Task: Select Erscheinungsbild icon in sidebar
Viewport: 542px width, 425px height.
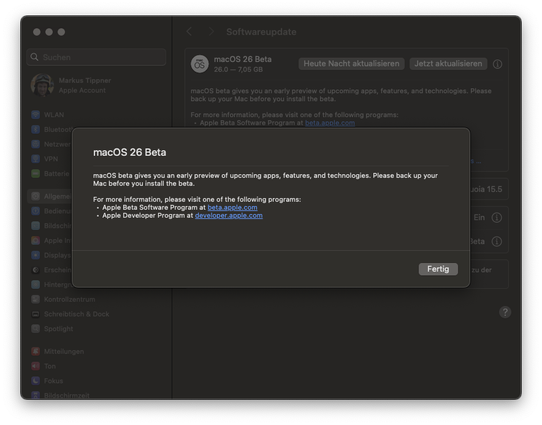Action: click(35, 270)
